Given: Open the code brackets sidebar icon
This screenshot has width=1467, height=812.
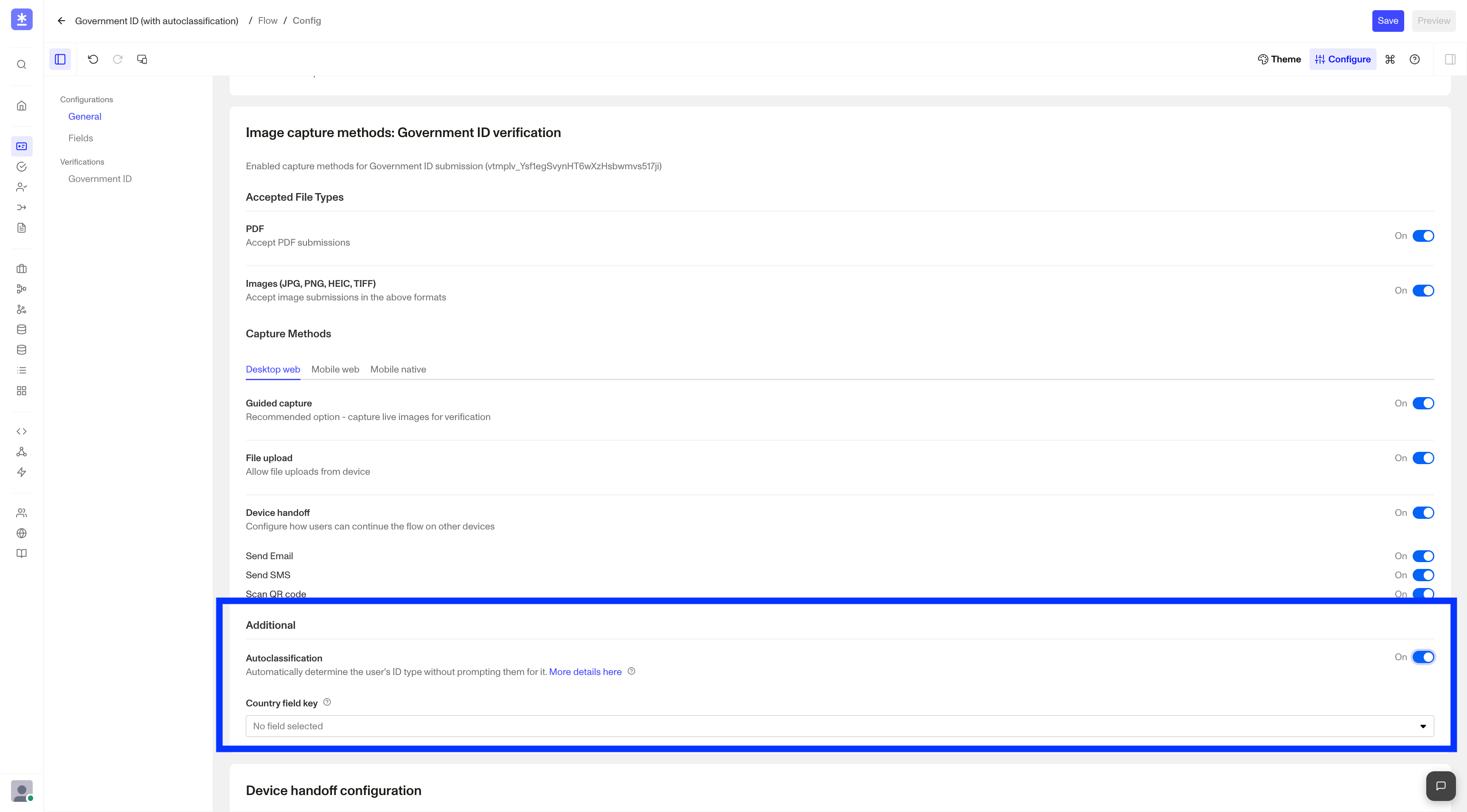Looking at the screenshot, I should [x=22, y=431].
